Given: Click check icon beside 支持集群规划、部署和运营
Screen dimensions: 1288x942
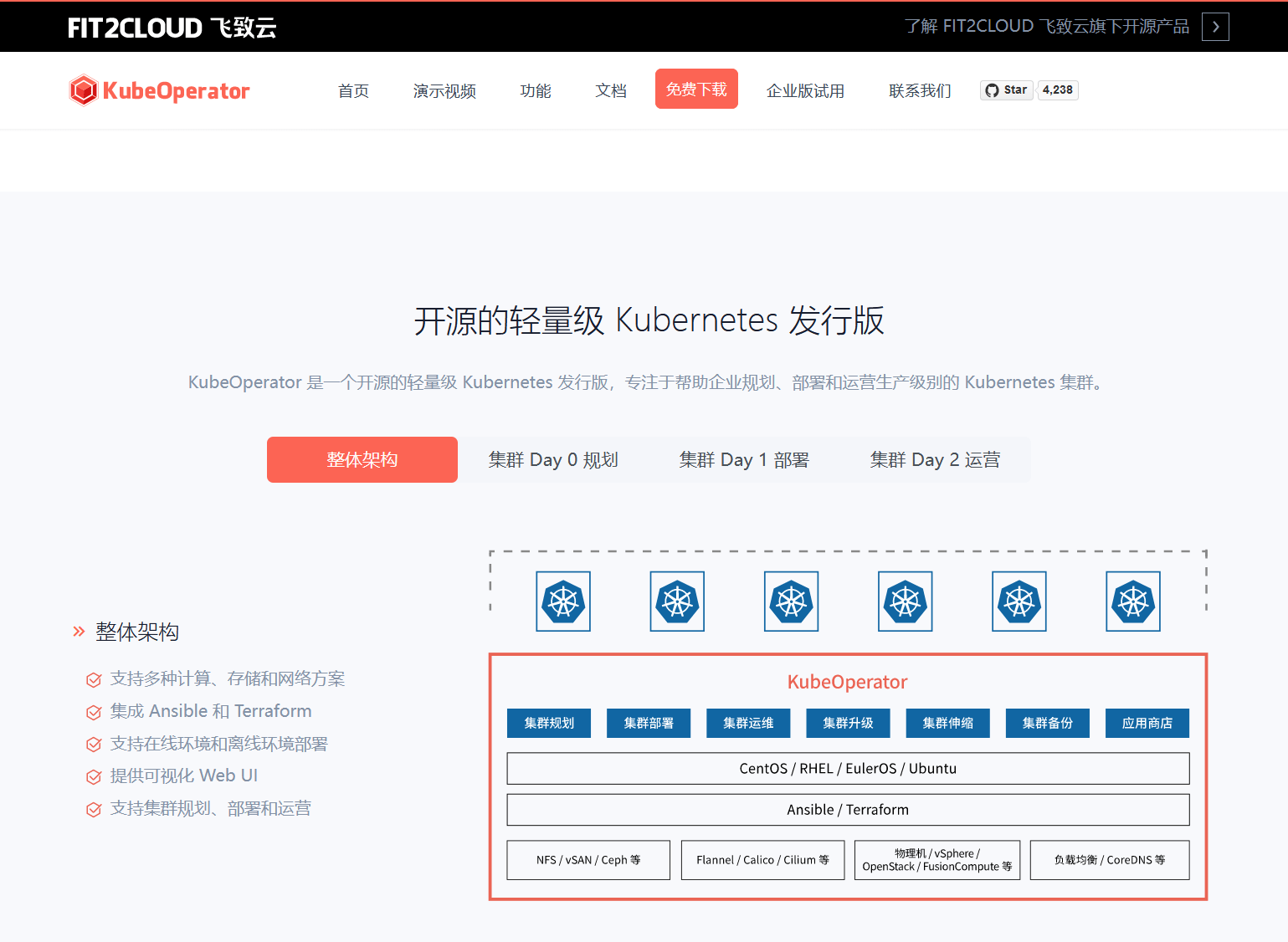Looking at the screenshot, I should pos(94,809).
